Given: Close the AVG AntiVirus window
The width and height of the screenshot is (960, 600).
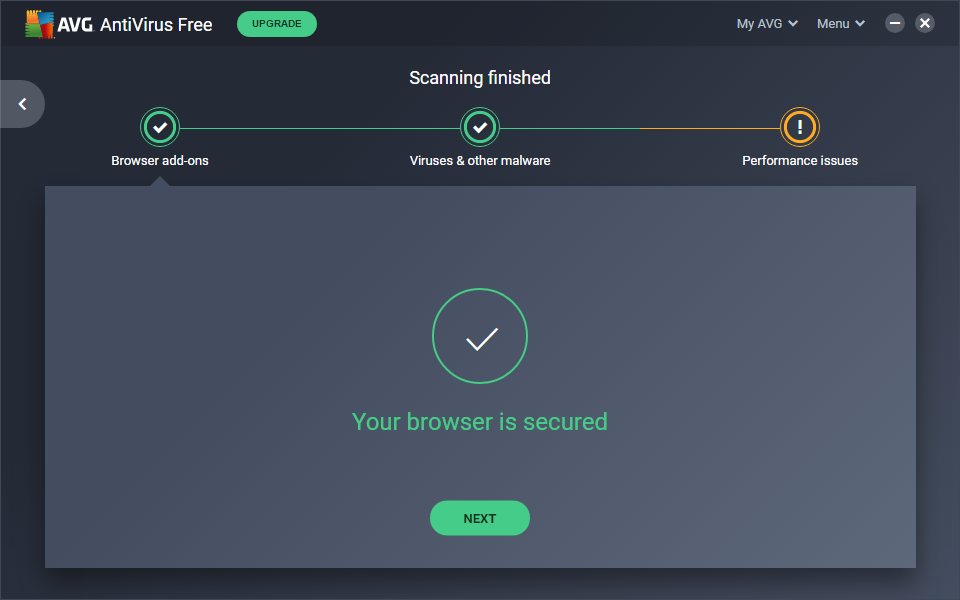Looking at the screenshot, I should pos(925,23).
